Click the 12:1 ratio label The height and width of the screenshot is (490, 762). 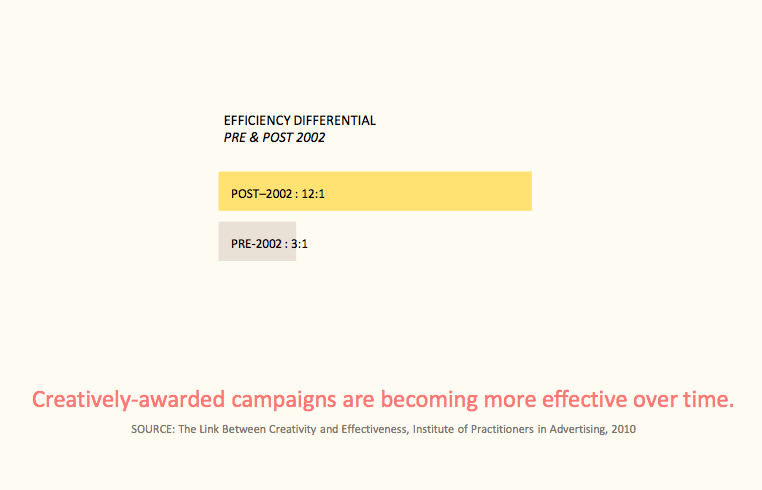point(313,194)
